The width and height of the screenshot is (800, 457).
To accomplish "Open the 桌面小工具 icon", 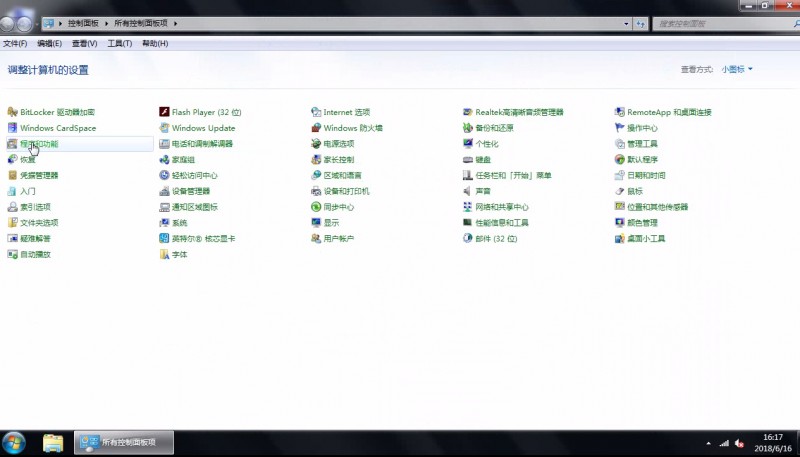I will point(619,239).
